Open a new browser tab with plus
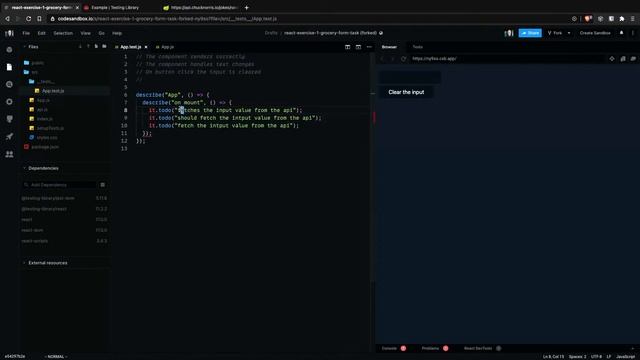This screenshot has width=640, height=360. (x=247, y=8)
